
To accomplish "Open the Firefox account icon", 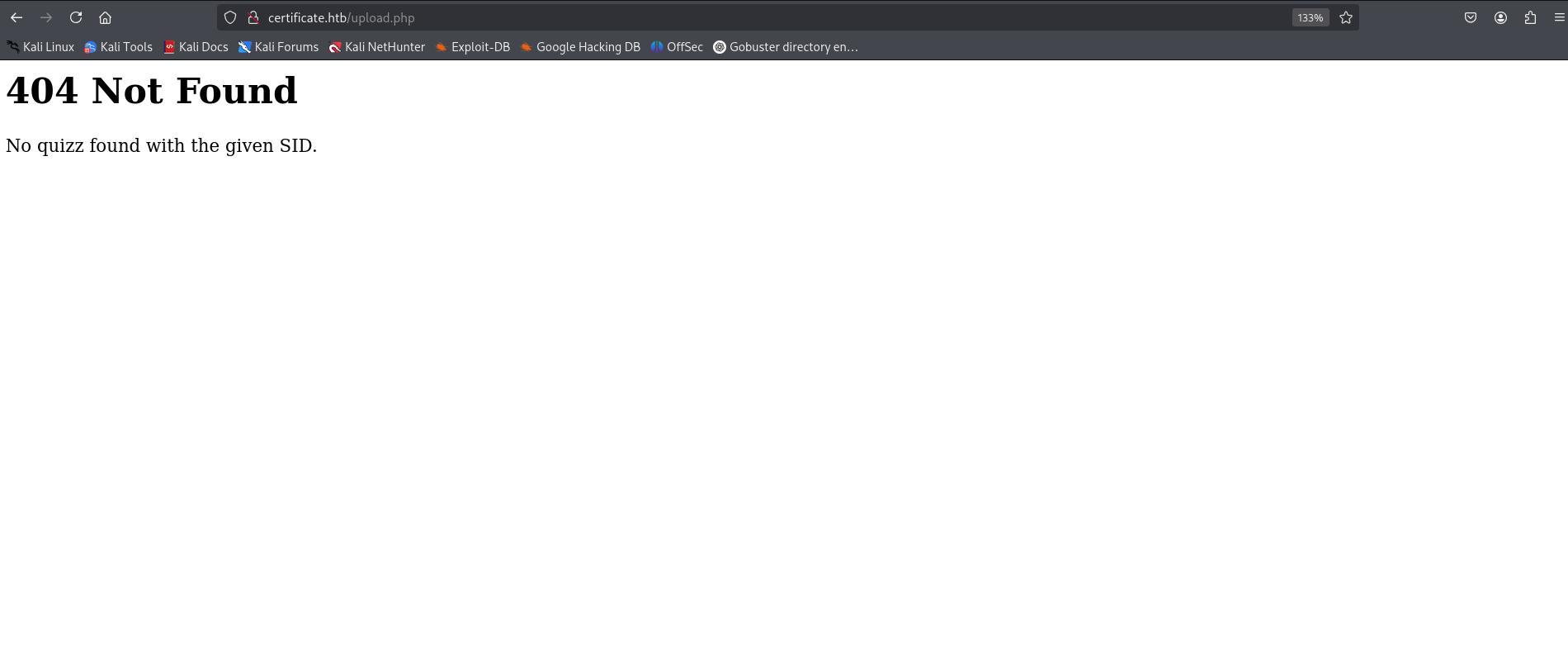I will click(1500, 17).
